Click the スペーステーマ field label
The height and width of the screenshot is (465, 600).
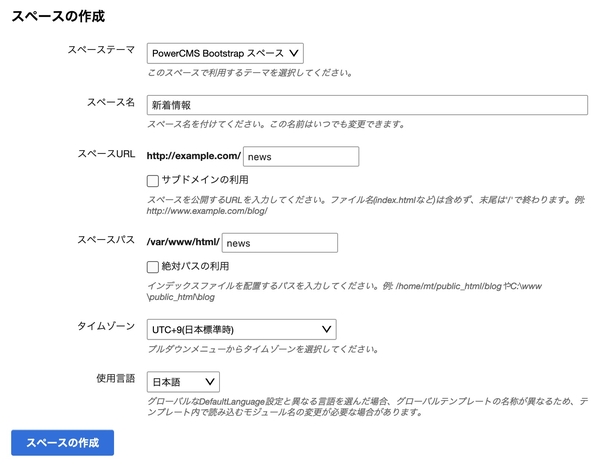click(x=101, y=50)
